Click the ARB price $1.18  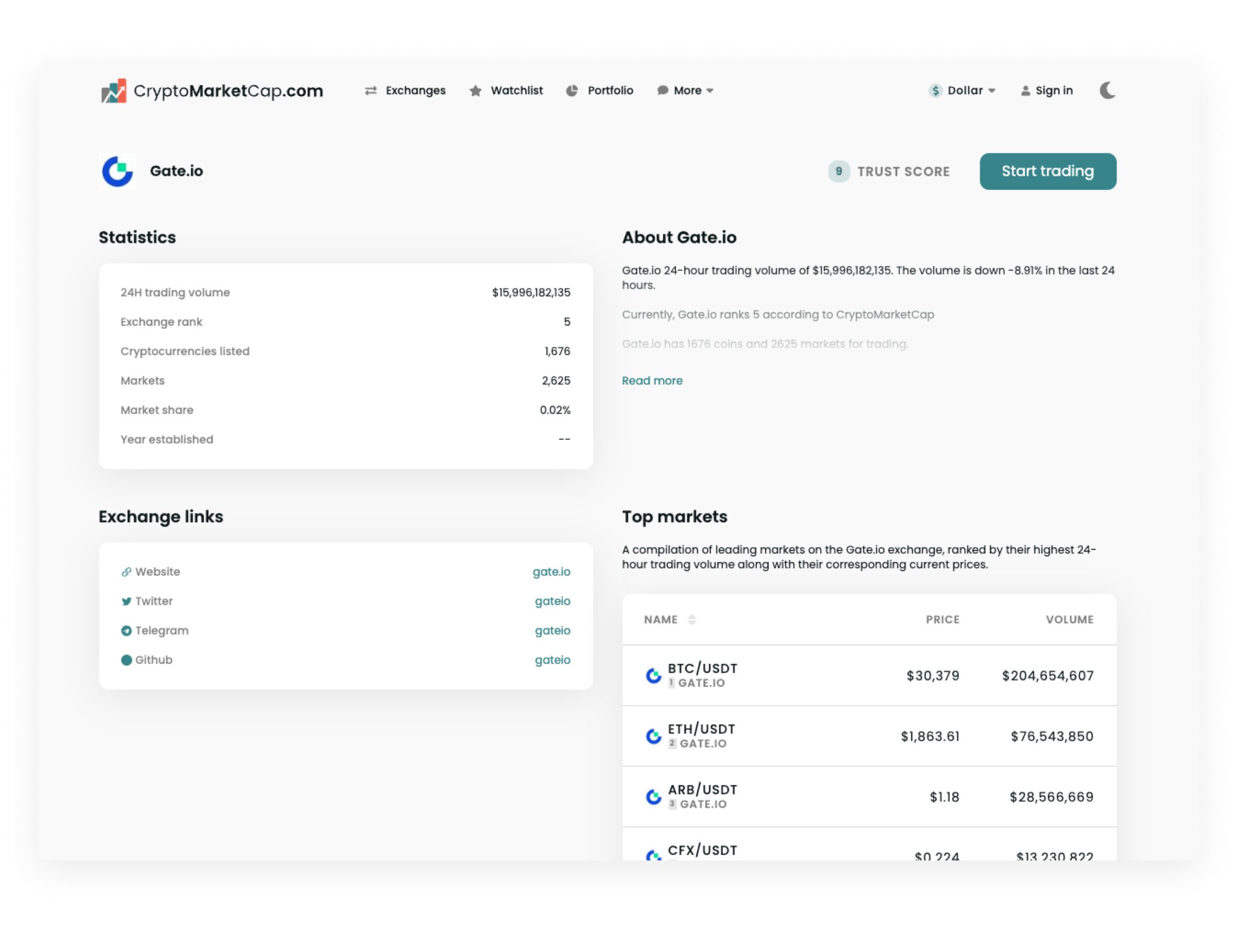pyautogui.click(x=944, y=797)
